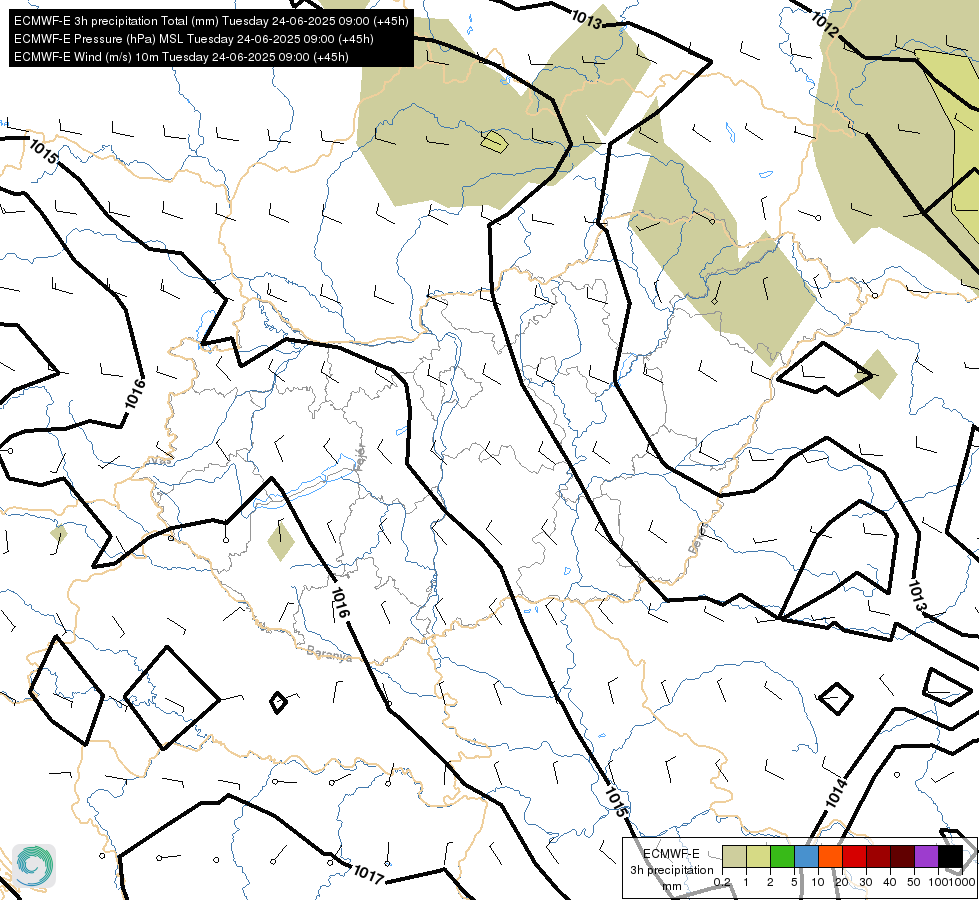Click the '3h precipitation Total' title line
This screenshot has width=979, height=900.
pos(211,21)
